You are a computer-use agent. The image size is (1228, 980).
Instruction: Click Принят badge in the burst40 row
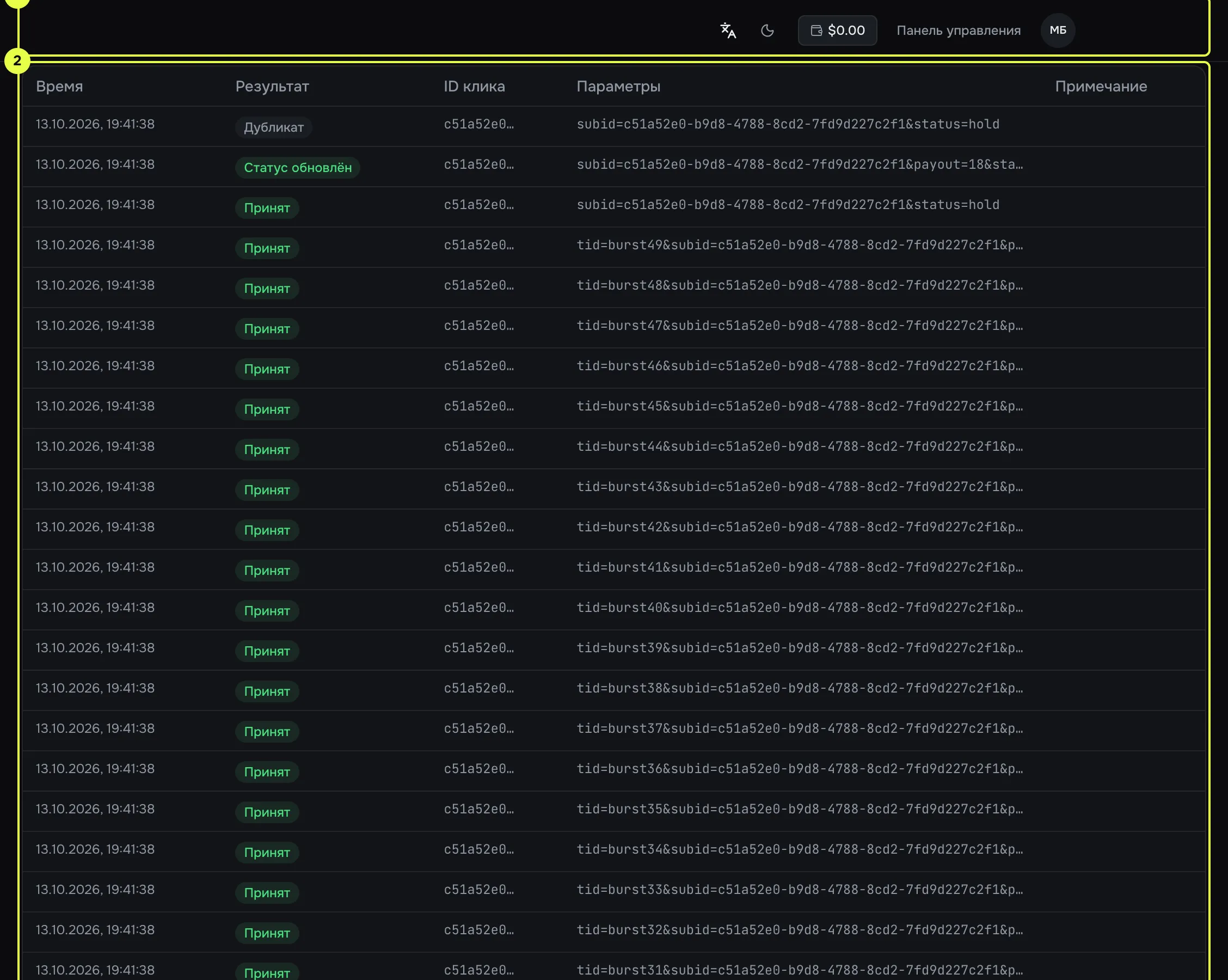(x=267, y=611)
